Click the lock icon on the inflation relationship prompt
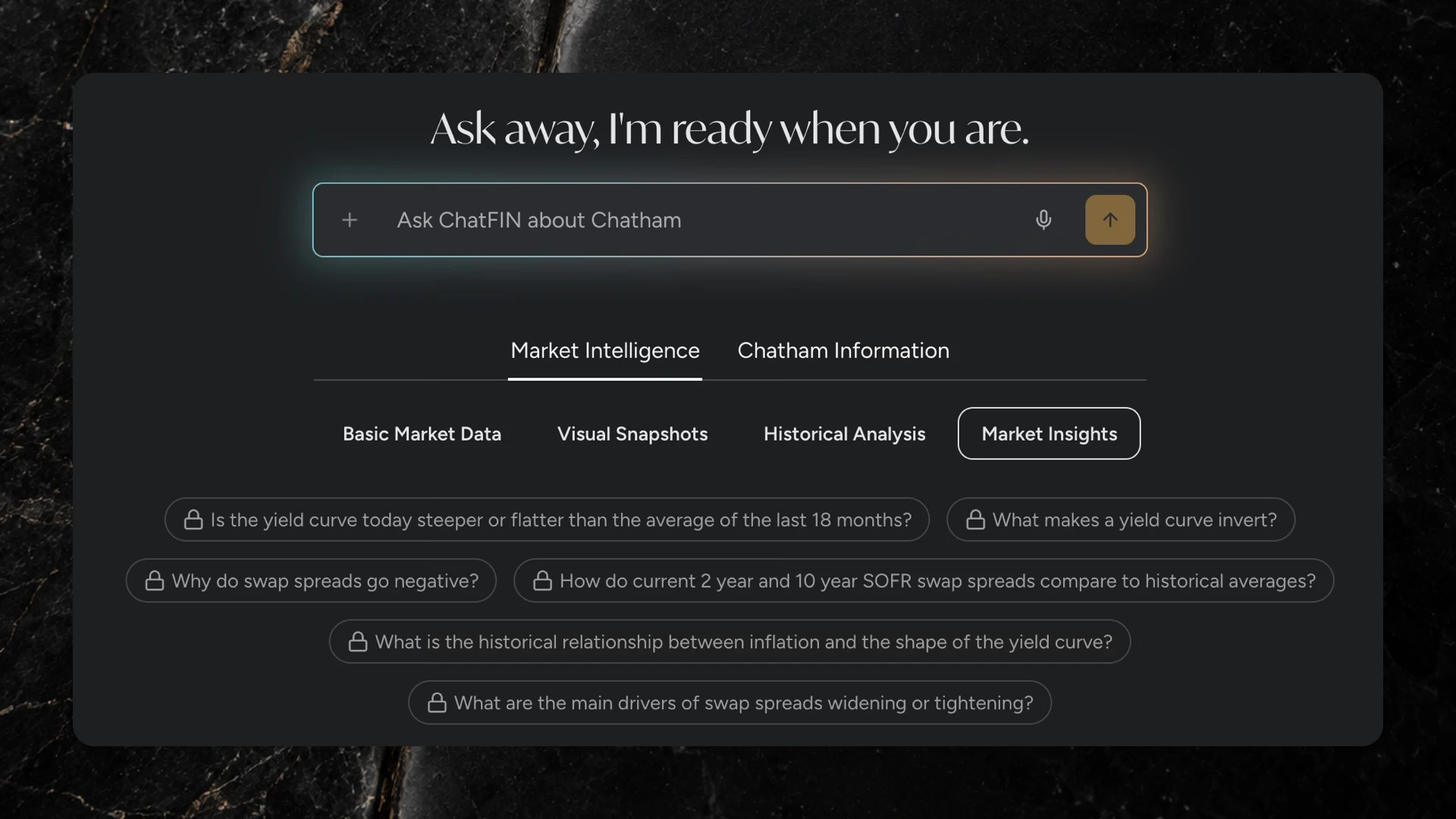The width and height of the screenshot is (1456, 819). tap(358, 642)
